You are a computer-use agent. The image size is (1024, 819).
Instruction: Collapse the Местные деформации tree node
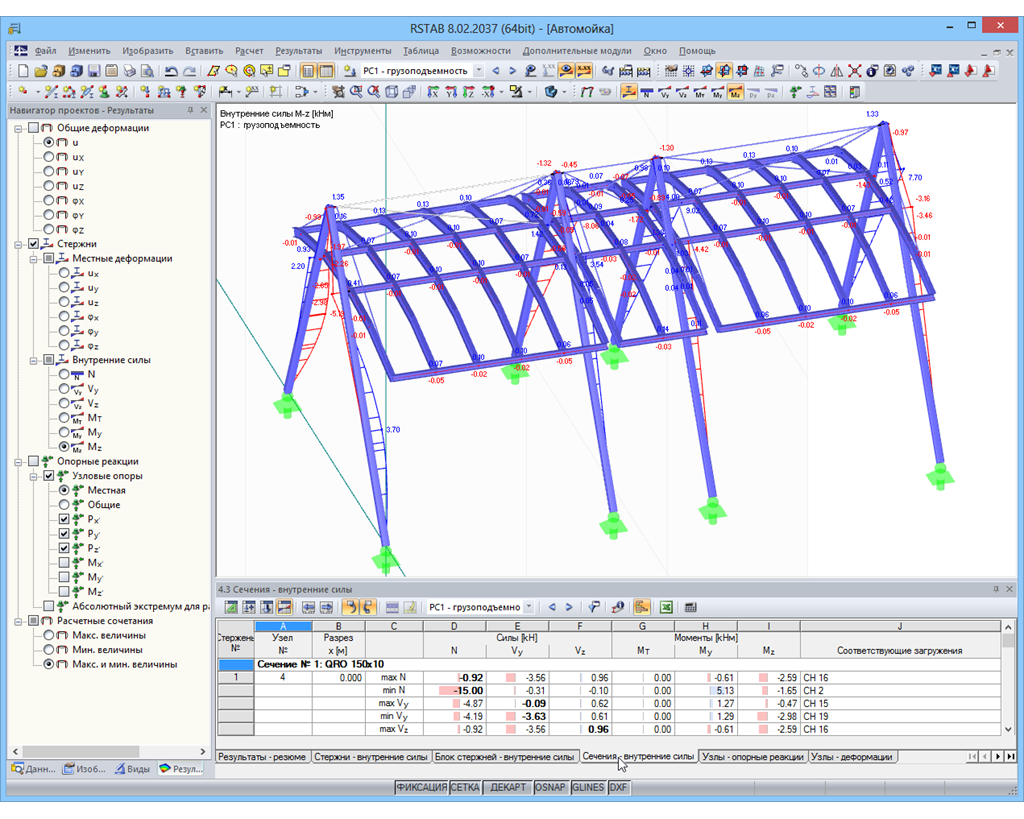point(34,259)
